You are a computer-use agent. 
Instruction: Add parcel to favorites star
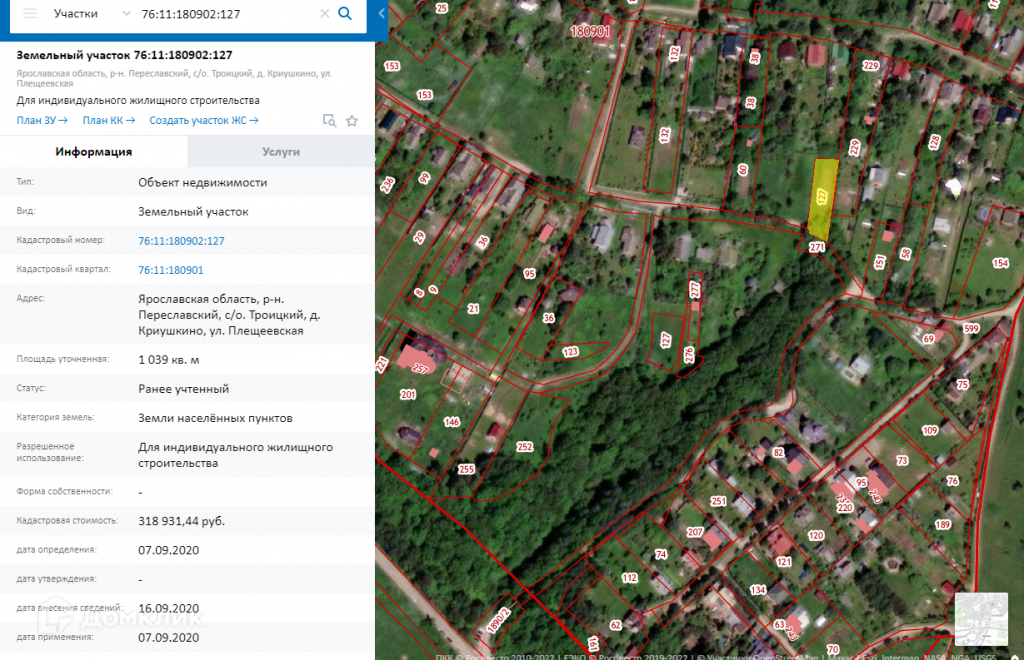(x=352, y=121)
